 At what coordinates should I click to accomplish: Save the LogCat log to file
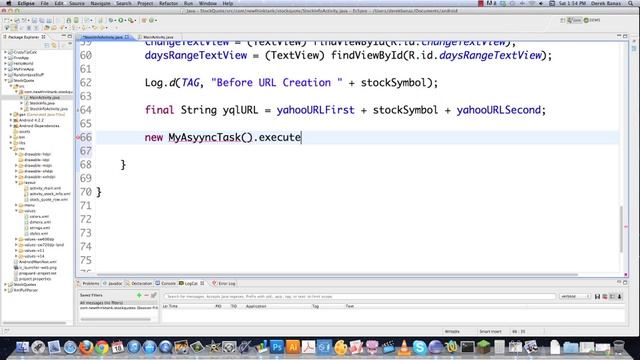tap(598, 296)
